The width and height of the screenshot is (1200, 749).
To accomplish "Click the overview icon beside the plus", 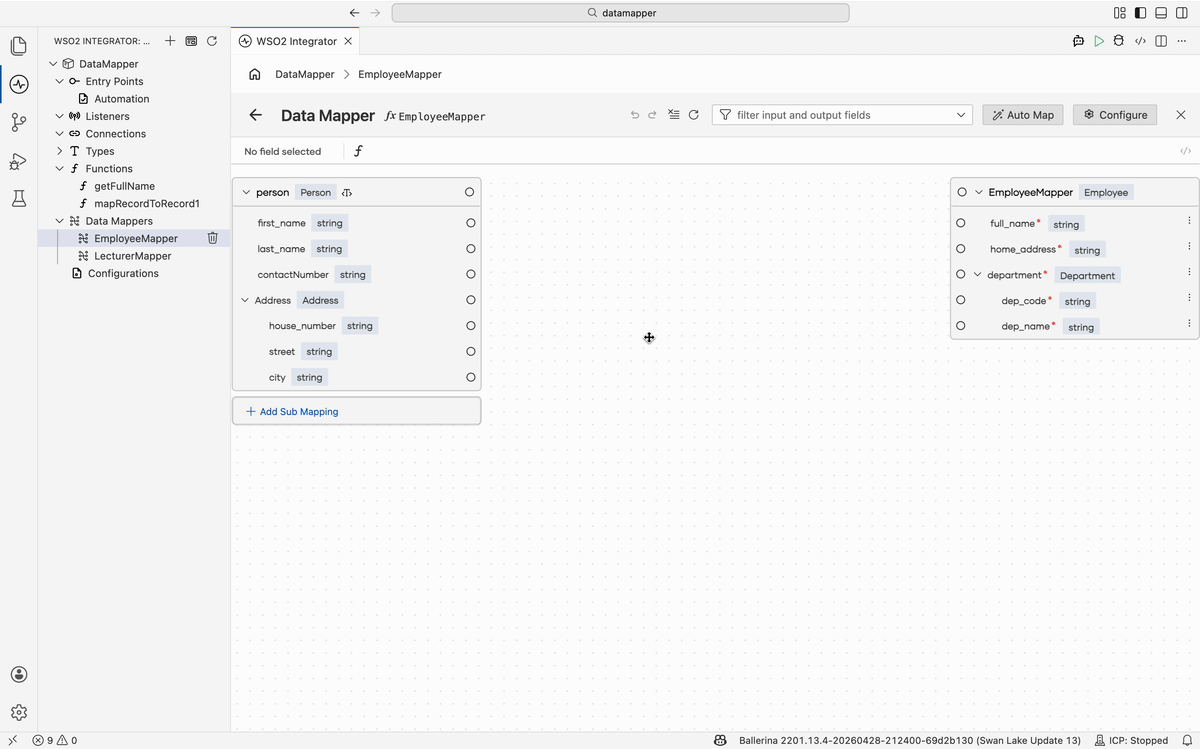I will tap(191, 41).
